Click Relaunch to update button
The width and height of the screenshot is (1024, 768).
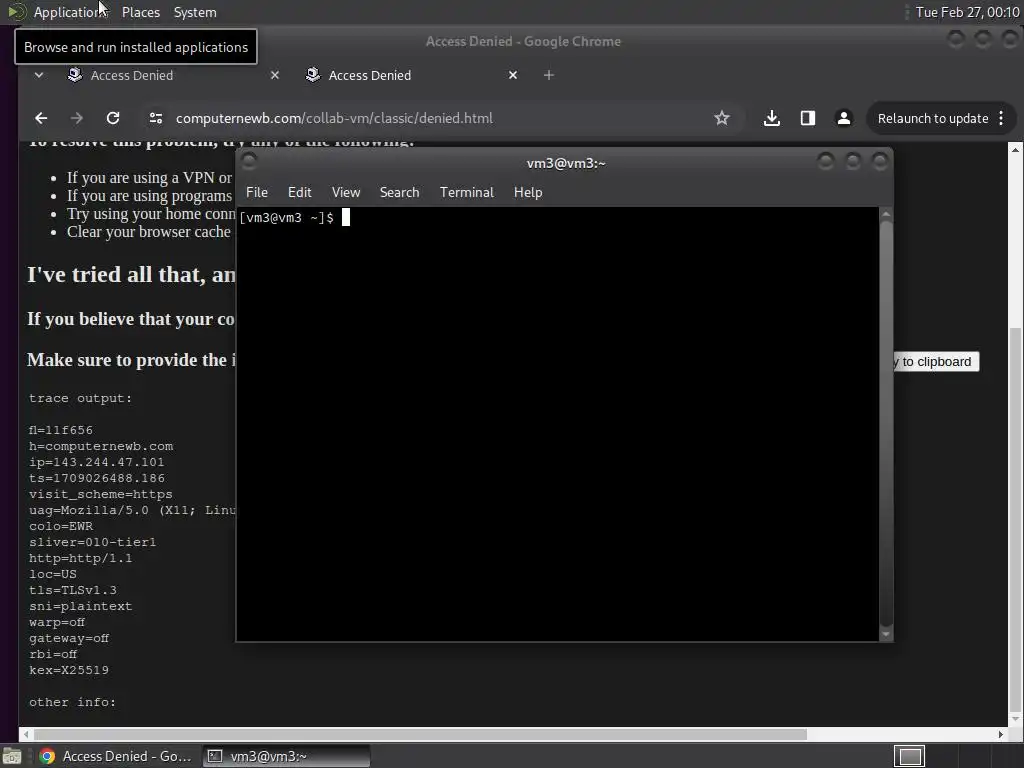click(933, 118)
